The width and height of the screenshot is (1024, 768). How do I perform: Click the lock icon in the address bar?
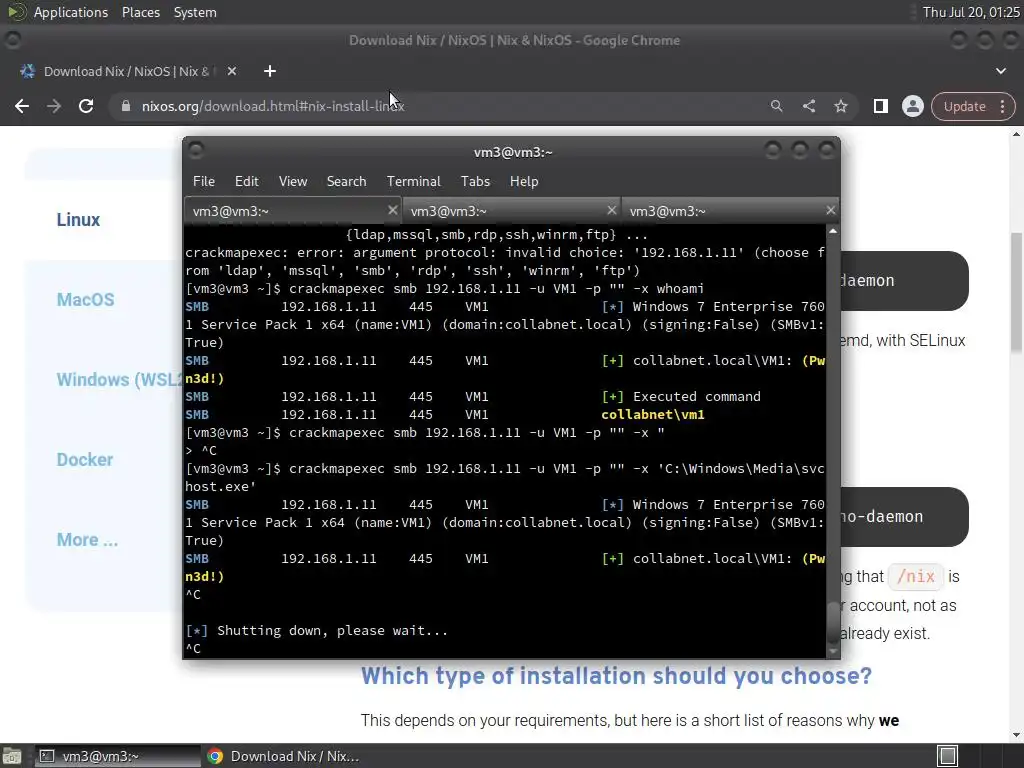126,106
